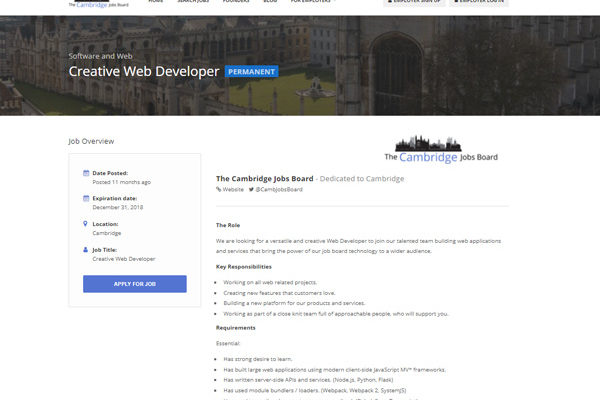Viewport: 600px width, 400px height.
Task: Click the 'Expiration date:' label
Action: (x=115, y=198)
